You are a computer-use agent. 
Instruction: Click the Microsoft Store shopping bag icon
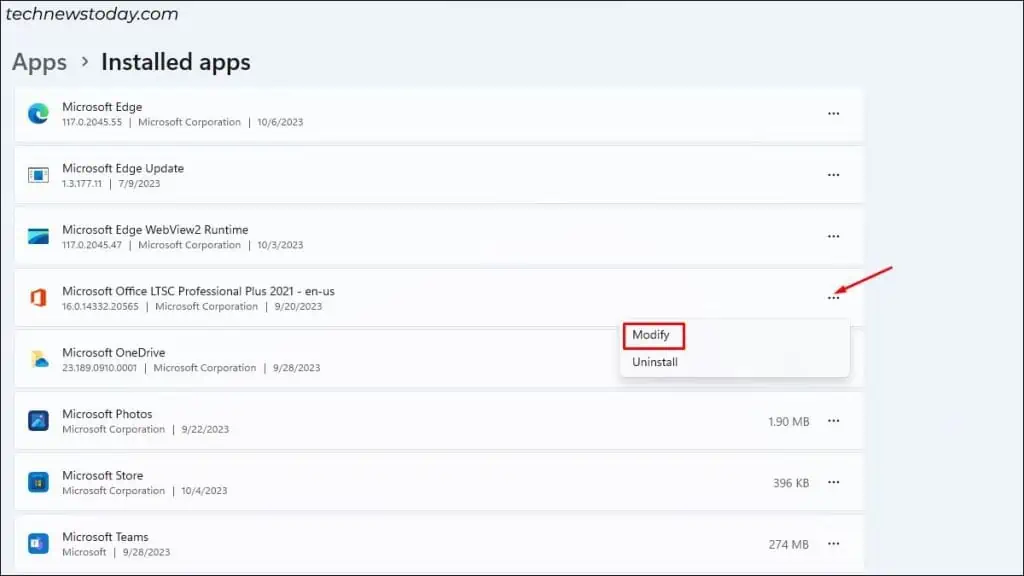38,482
